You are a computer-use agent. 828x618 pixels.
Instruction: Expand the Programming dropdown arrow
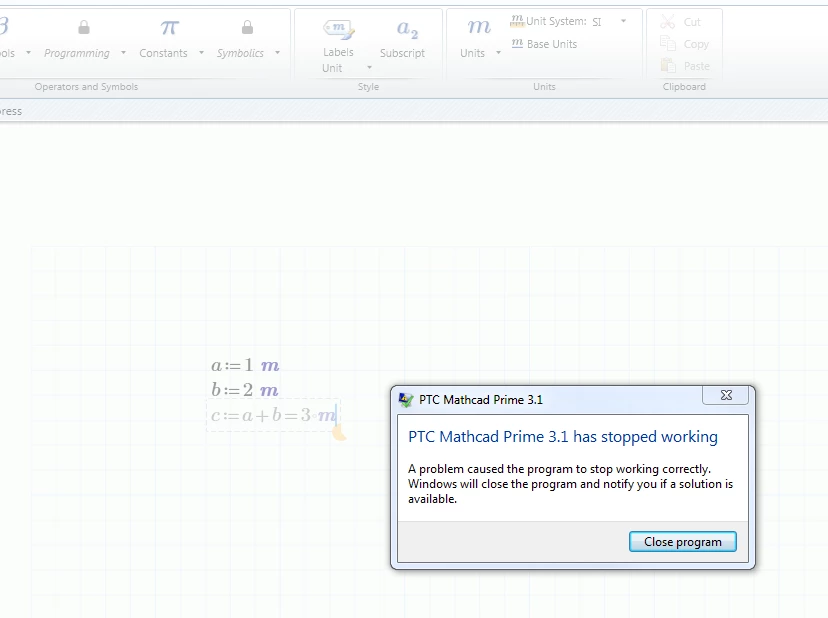click(123, 53)
